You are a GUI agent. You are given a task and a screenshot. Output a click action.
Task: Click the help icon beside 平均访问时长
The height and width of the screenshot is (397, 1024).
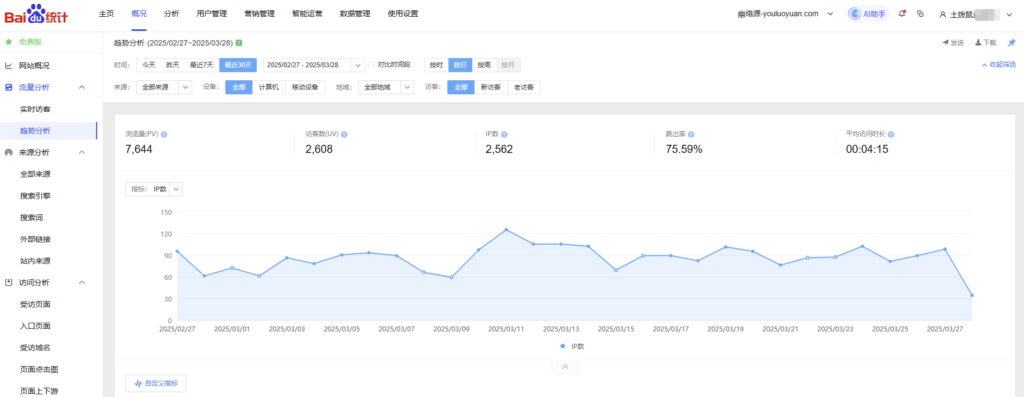tap(891, 135)
